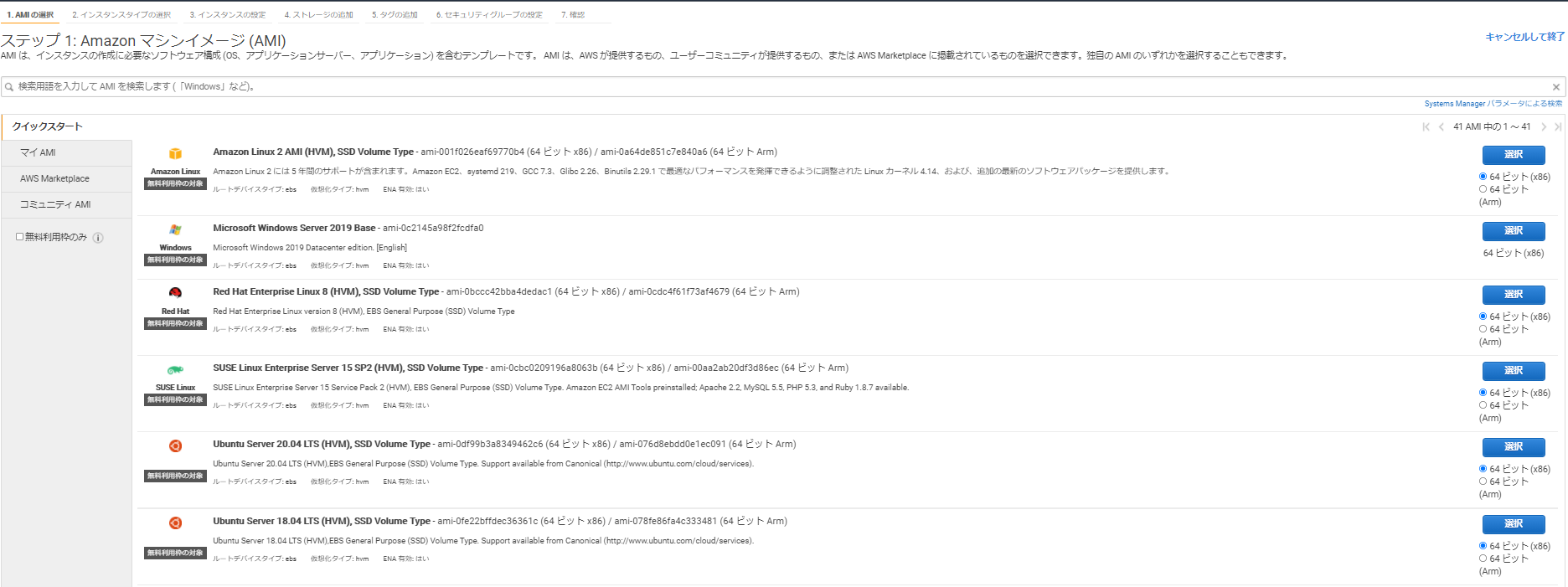Click Amazon Linux 2 AMI title text
1568x587 pixels.
pos(313,152)
